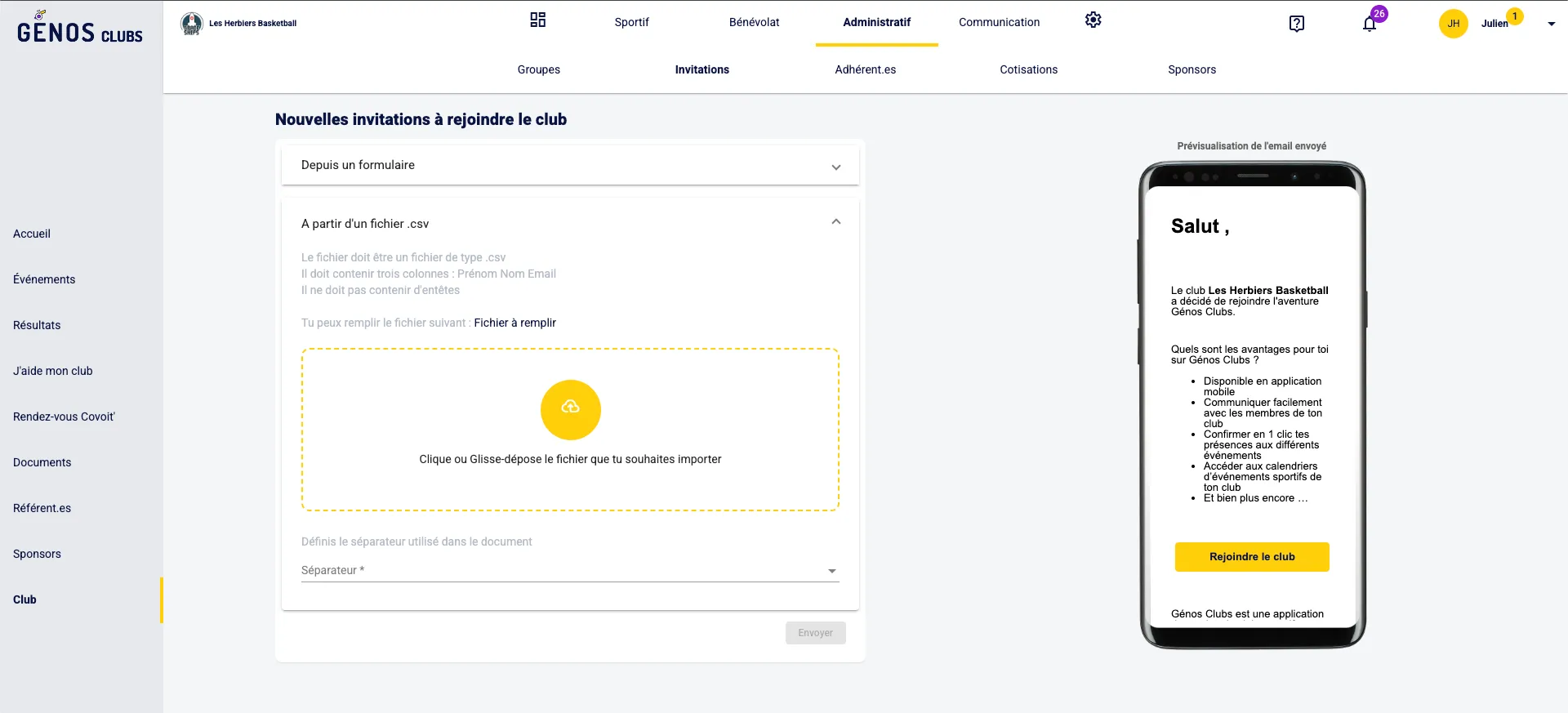Open Résultats in the sidebar
This screenshot has height=713, width=1568.
click(37, 325)
